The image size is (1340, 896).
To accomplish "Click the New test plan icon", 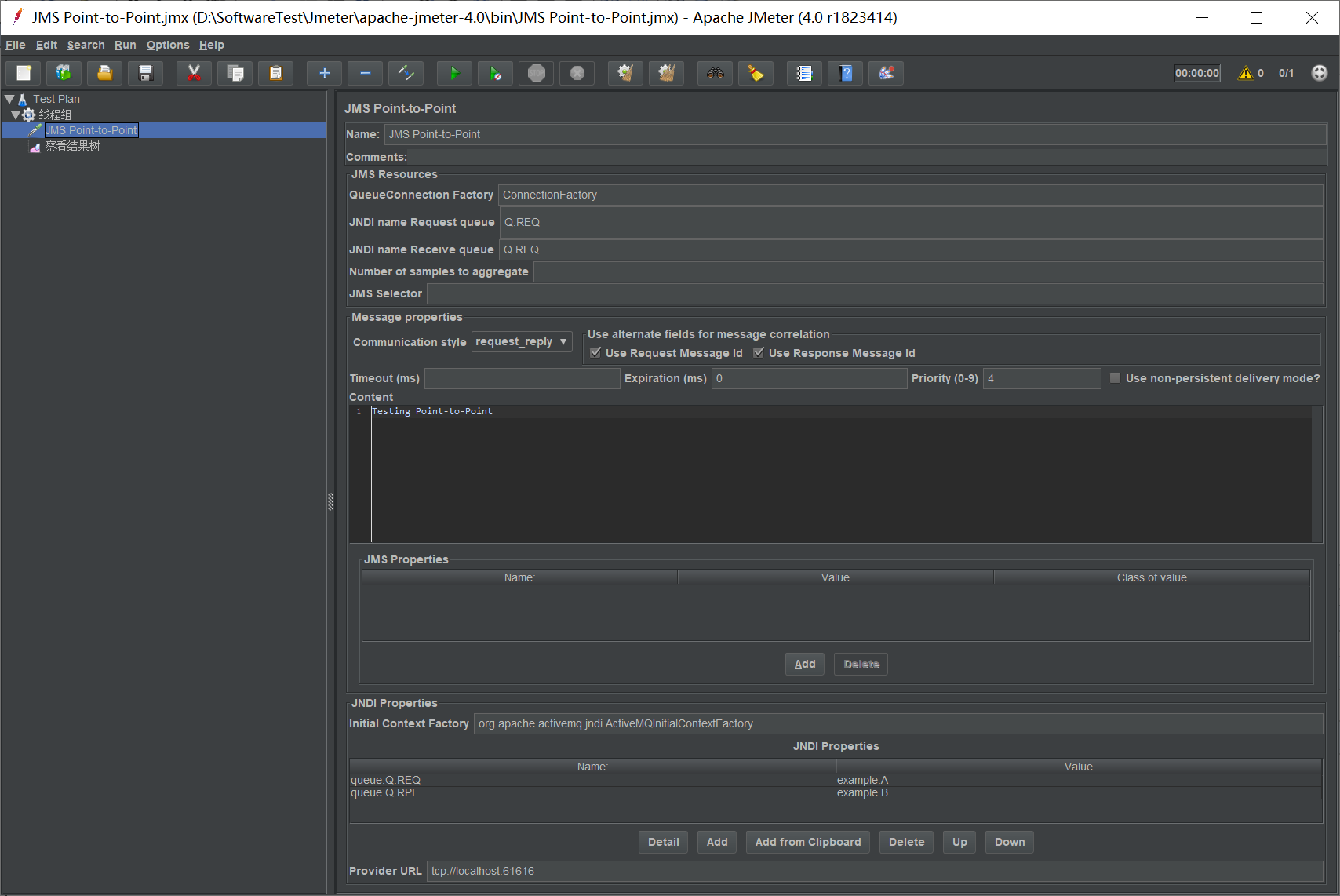I will pos(24,73).
